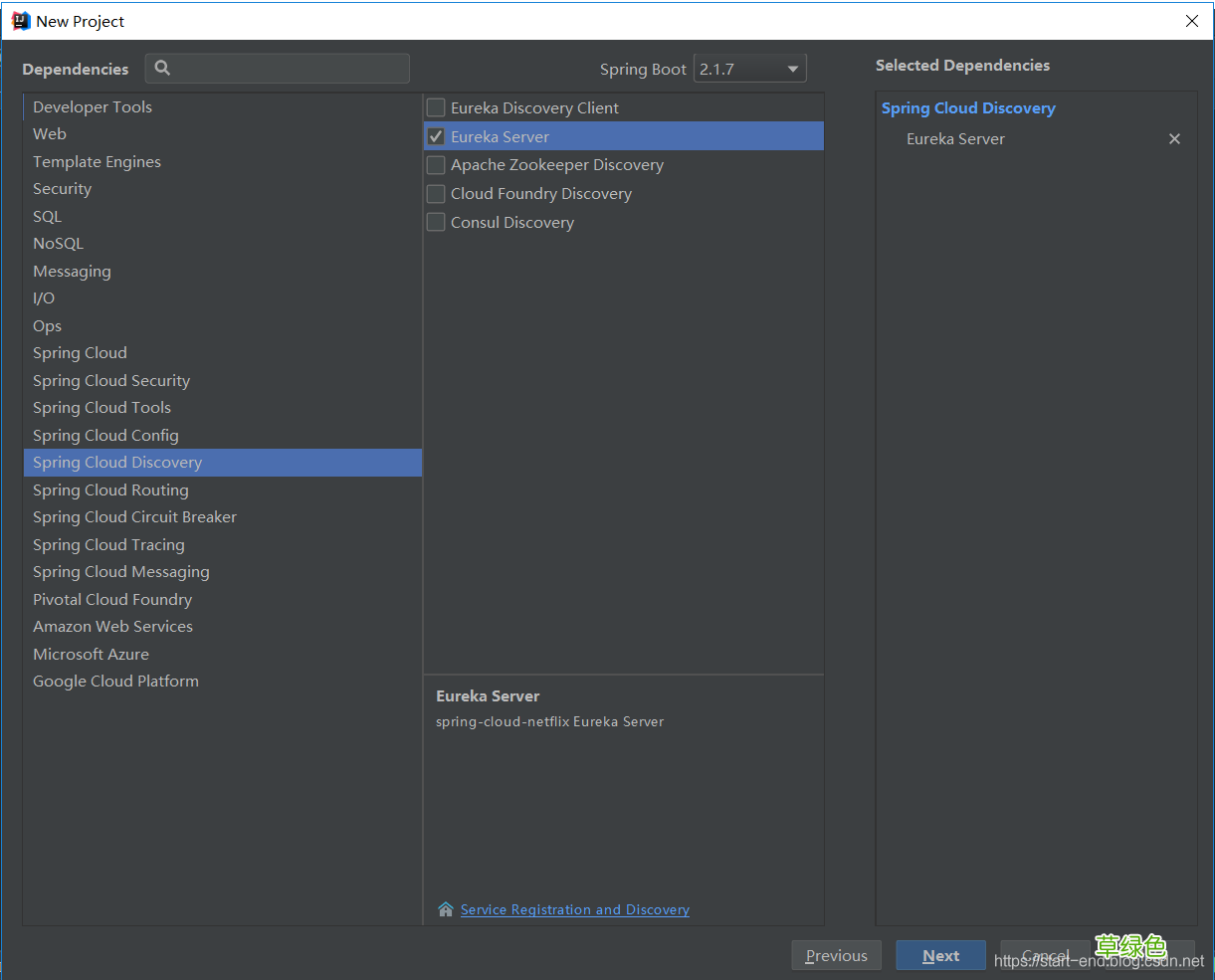Open Service Registration and Discovery link
The height and width of the screenshot is (980, 1215).
575,909
